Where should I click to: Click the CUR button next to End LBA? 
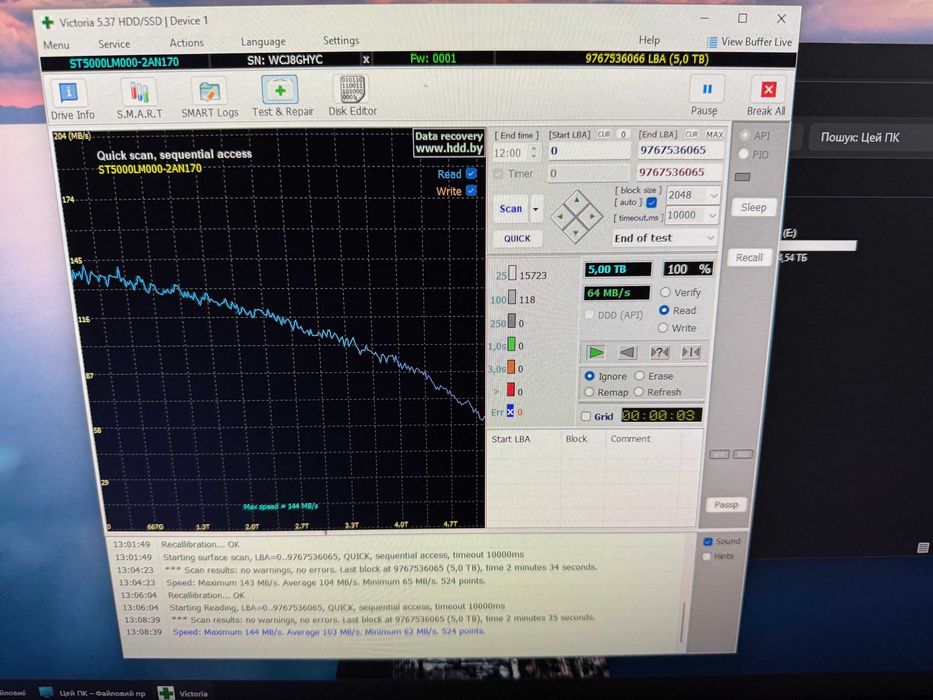click(x=691, y=135)
